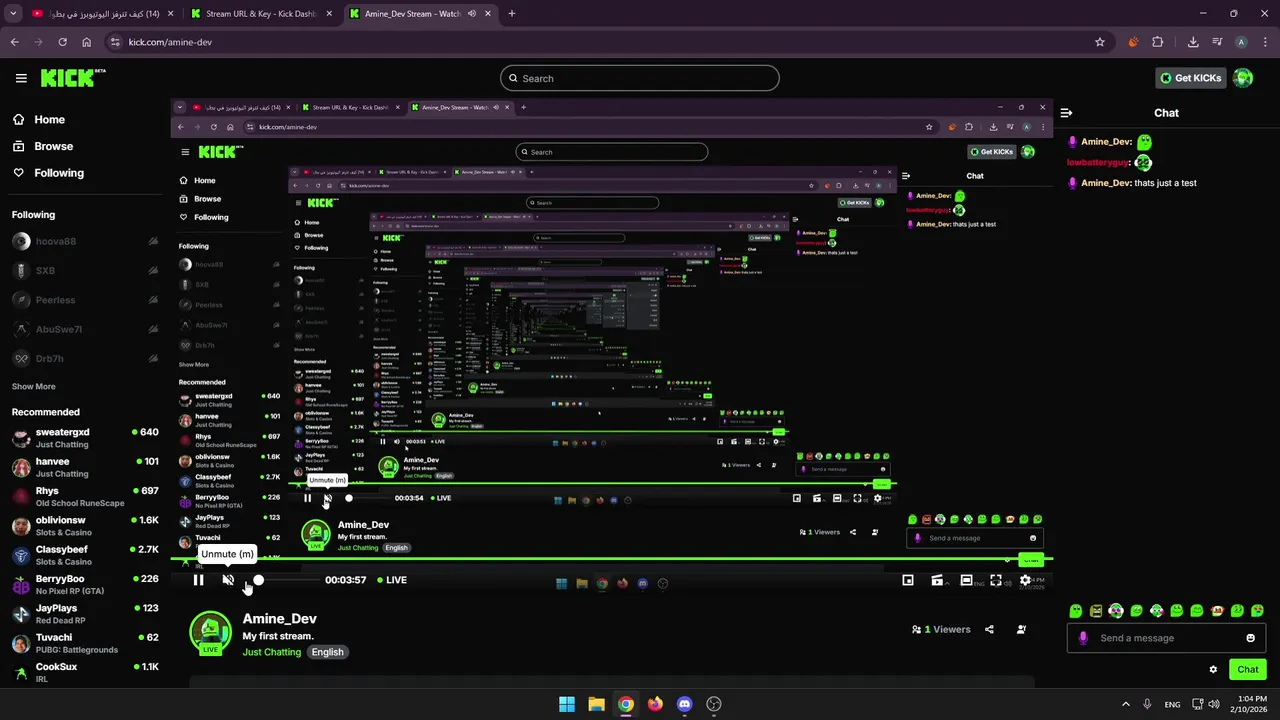1280x720 pixels.
Task: Show hidden system tray icons with the chevron
Action: 1125,704
